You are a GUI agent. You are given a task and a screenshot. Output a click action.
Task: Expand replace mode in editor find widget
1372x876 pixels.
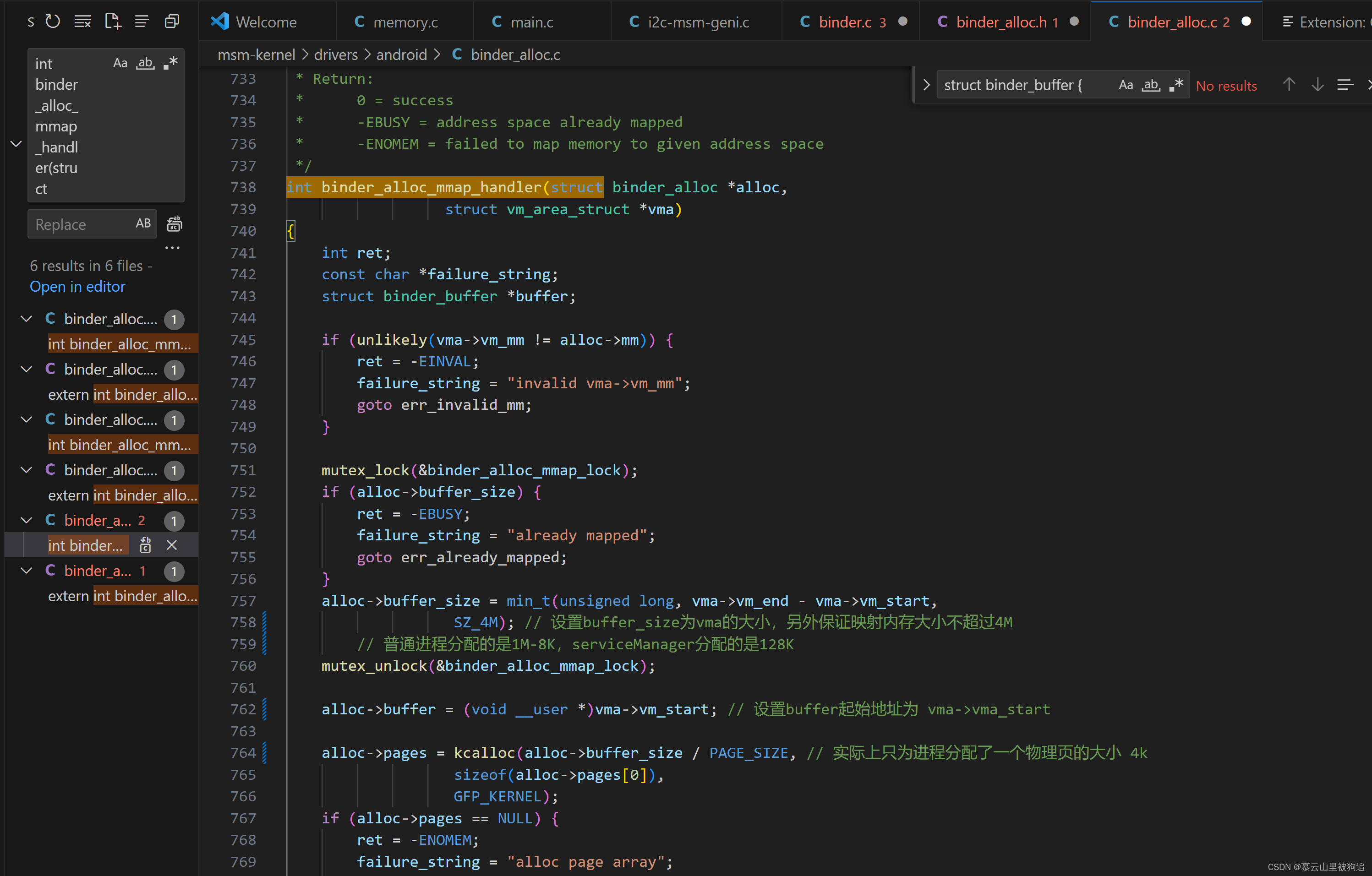(926, 85)
